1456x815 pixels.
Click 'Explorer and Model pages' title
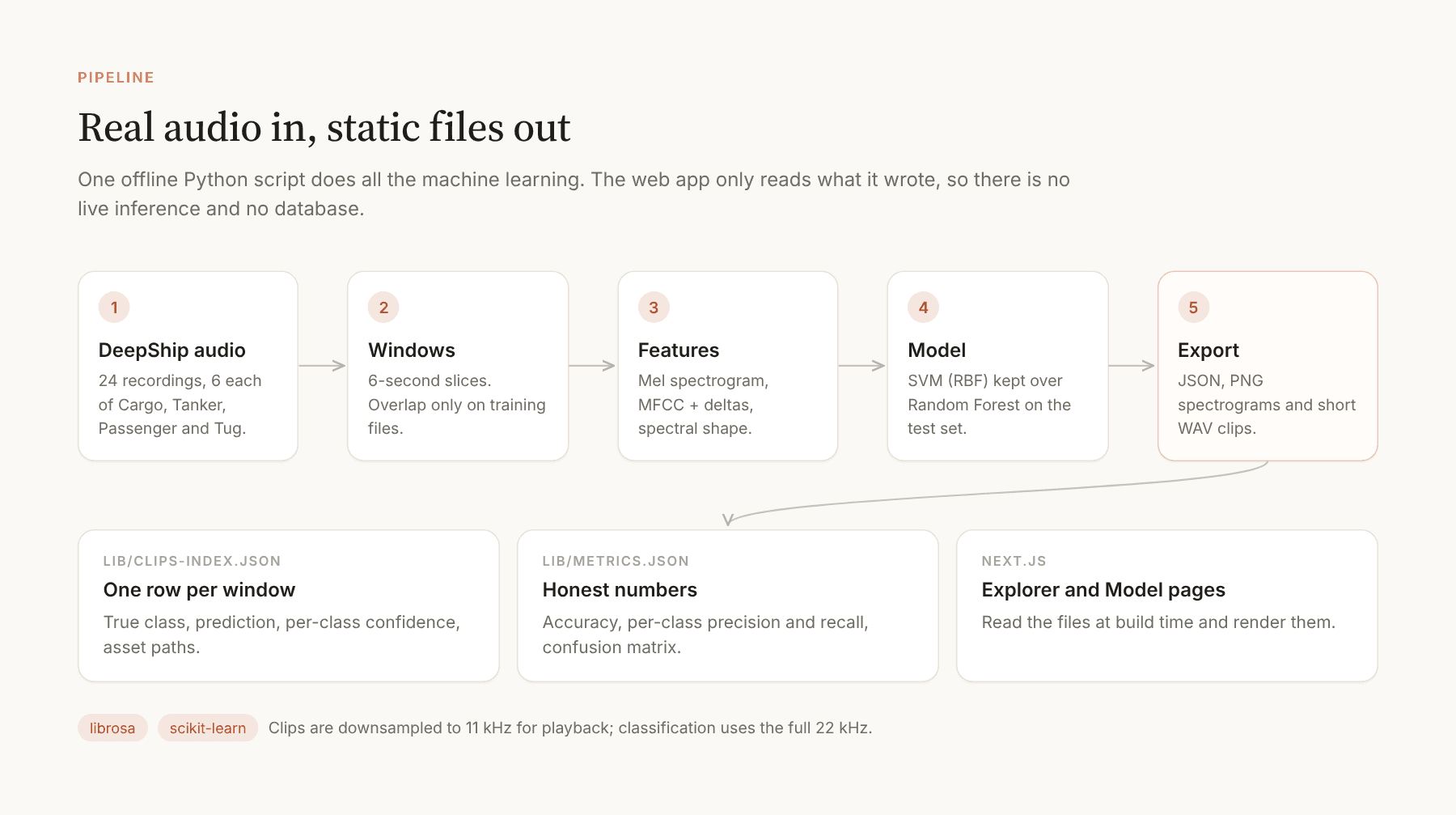(x=1103, y=590)
